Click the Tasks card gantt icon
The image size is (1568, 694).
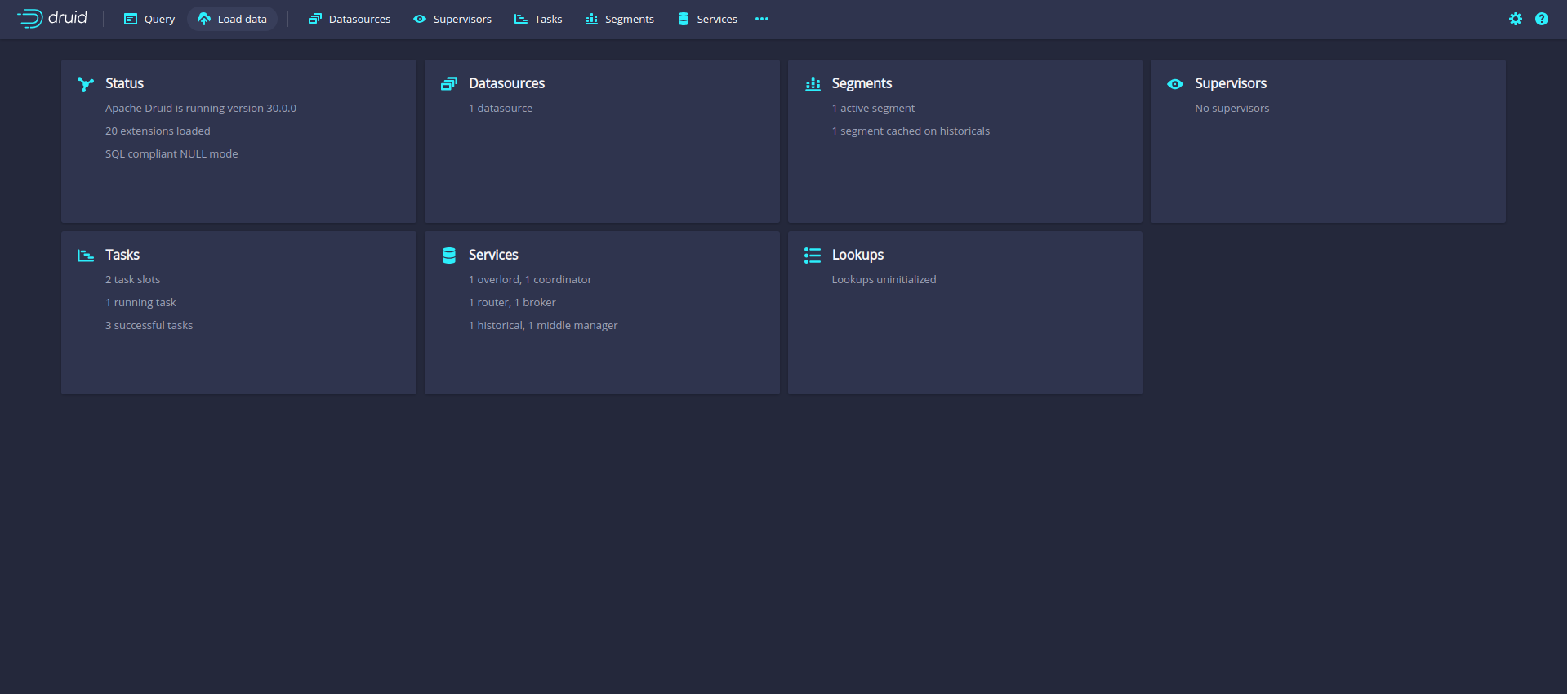click(86, 256)
